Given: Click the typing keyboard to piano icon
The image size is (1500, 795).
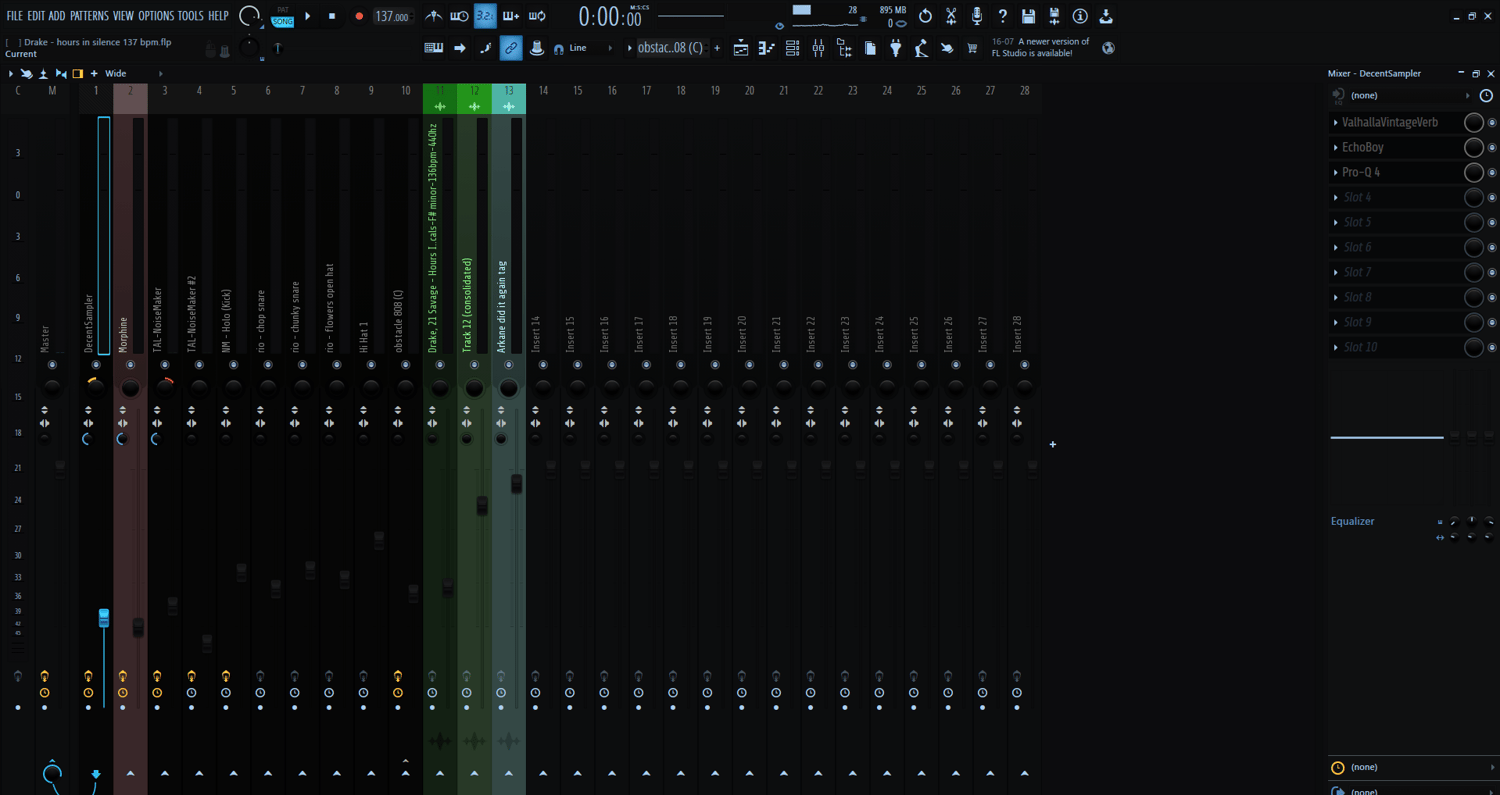Looking at the screenshot, I should click(433, 48).
